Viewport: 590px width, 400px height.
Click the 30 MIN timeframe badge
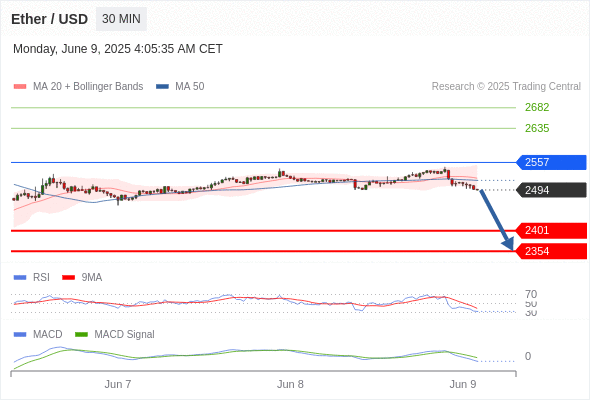click(x=121, y=19)
